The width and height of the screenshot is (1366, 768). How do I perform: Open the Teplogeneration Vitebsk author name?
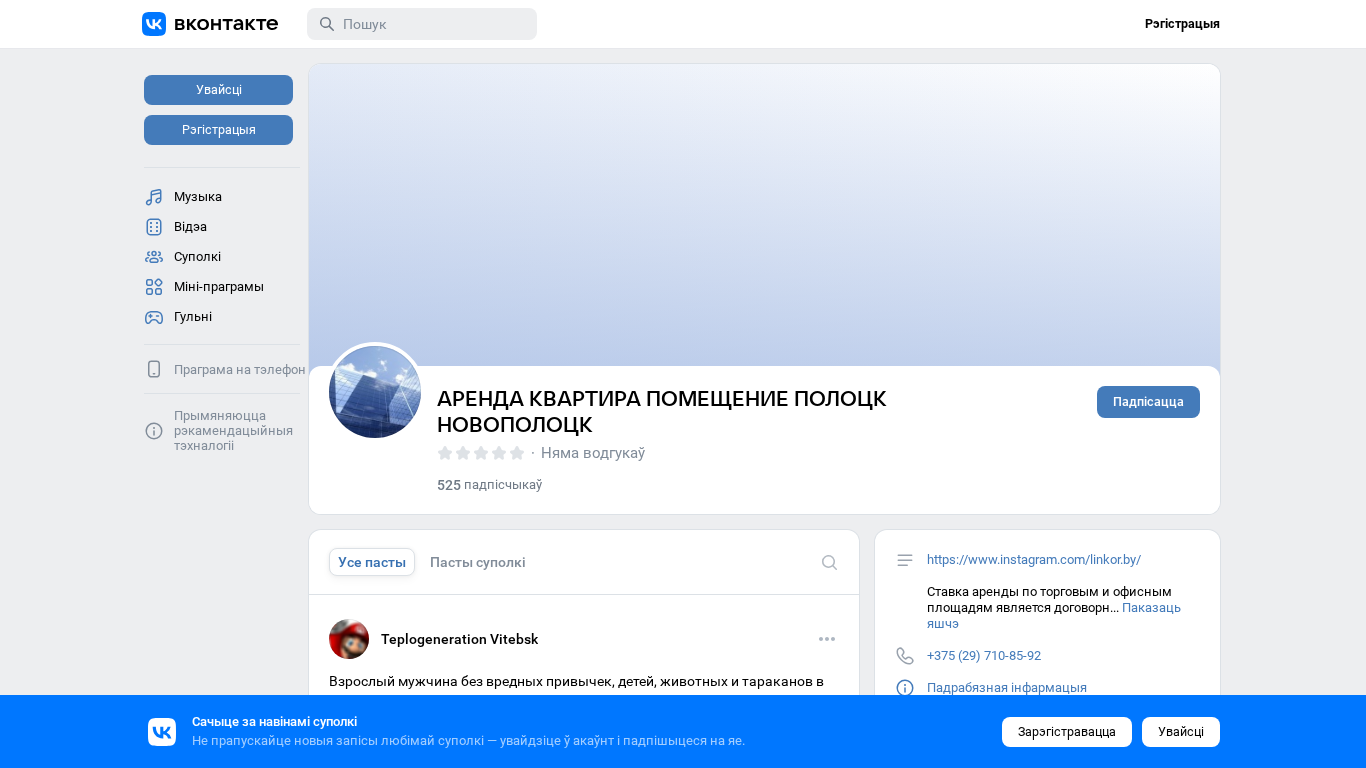point(460,639)
